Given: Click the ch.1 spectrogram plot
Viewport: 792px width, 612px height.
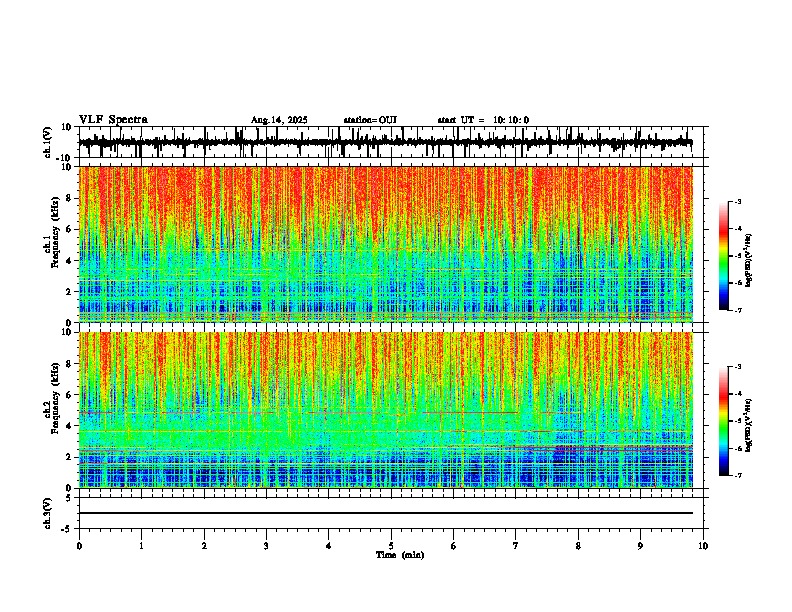Looking at the screenshot, I should 385,244.
